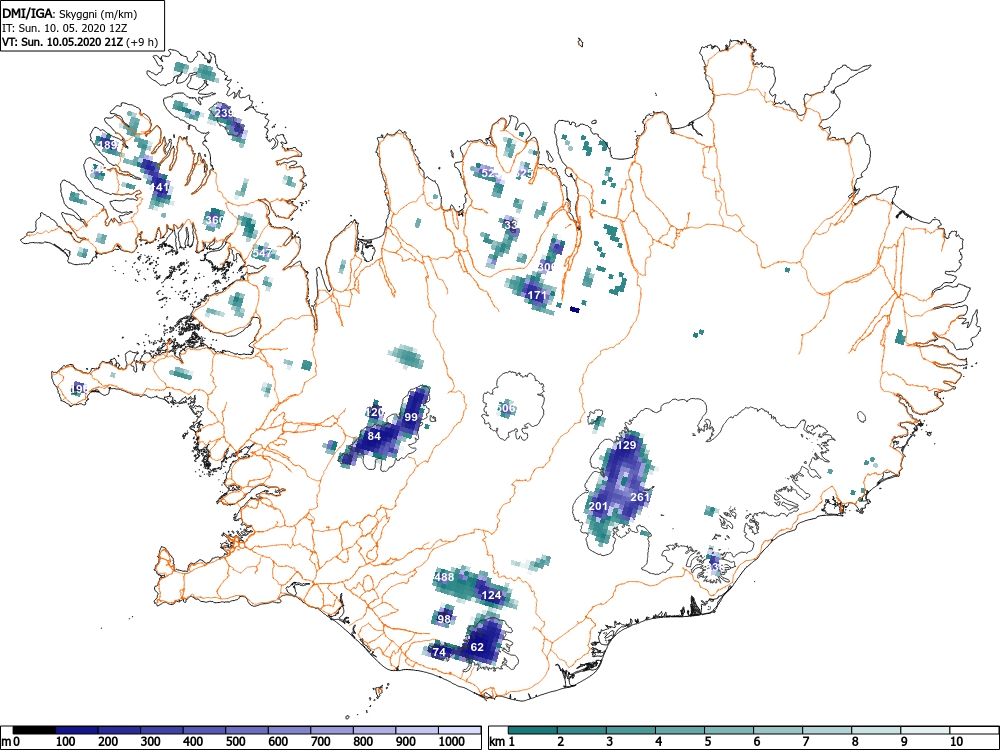The width and height of the screenshot is (1000, 750).
Task: Click the '500' label on the metre legend
Action: (236, 742)
